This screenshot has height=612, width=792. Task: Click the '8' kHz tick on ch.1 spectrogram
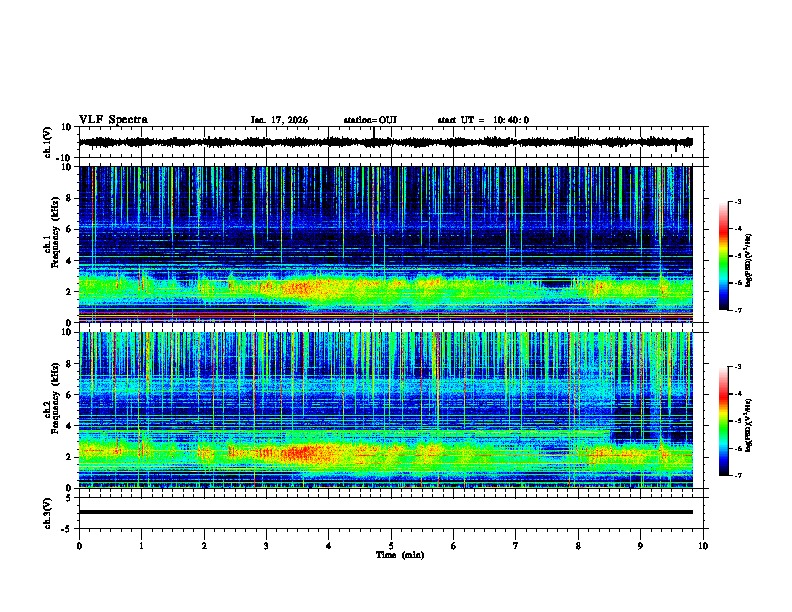[69, 198]
